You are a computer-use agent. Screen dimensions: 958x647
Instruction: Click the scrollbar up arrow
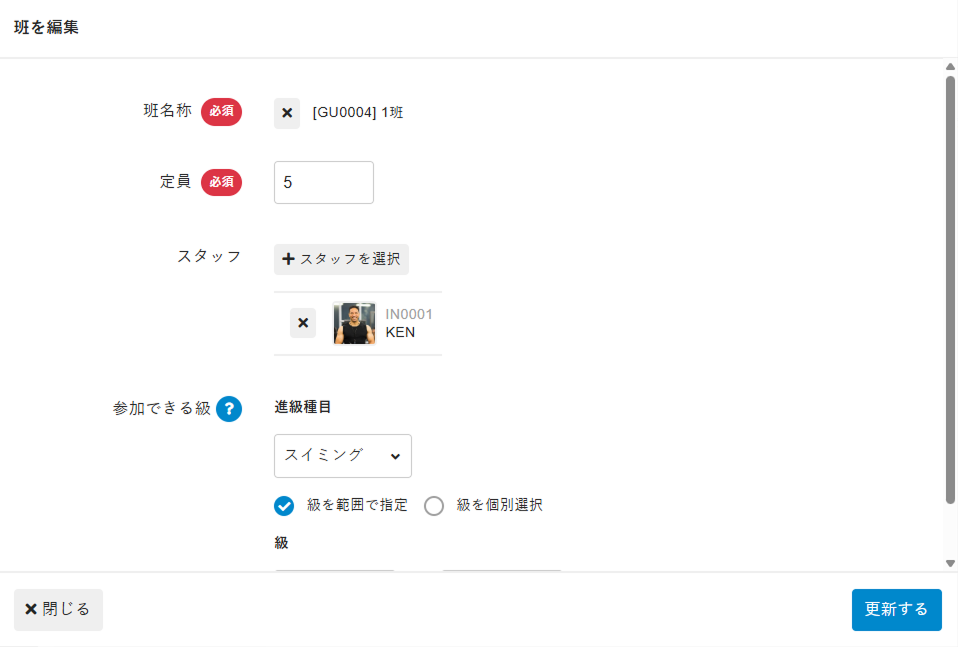pos(950,67)
